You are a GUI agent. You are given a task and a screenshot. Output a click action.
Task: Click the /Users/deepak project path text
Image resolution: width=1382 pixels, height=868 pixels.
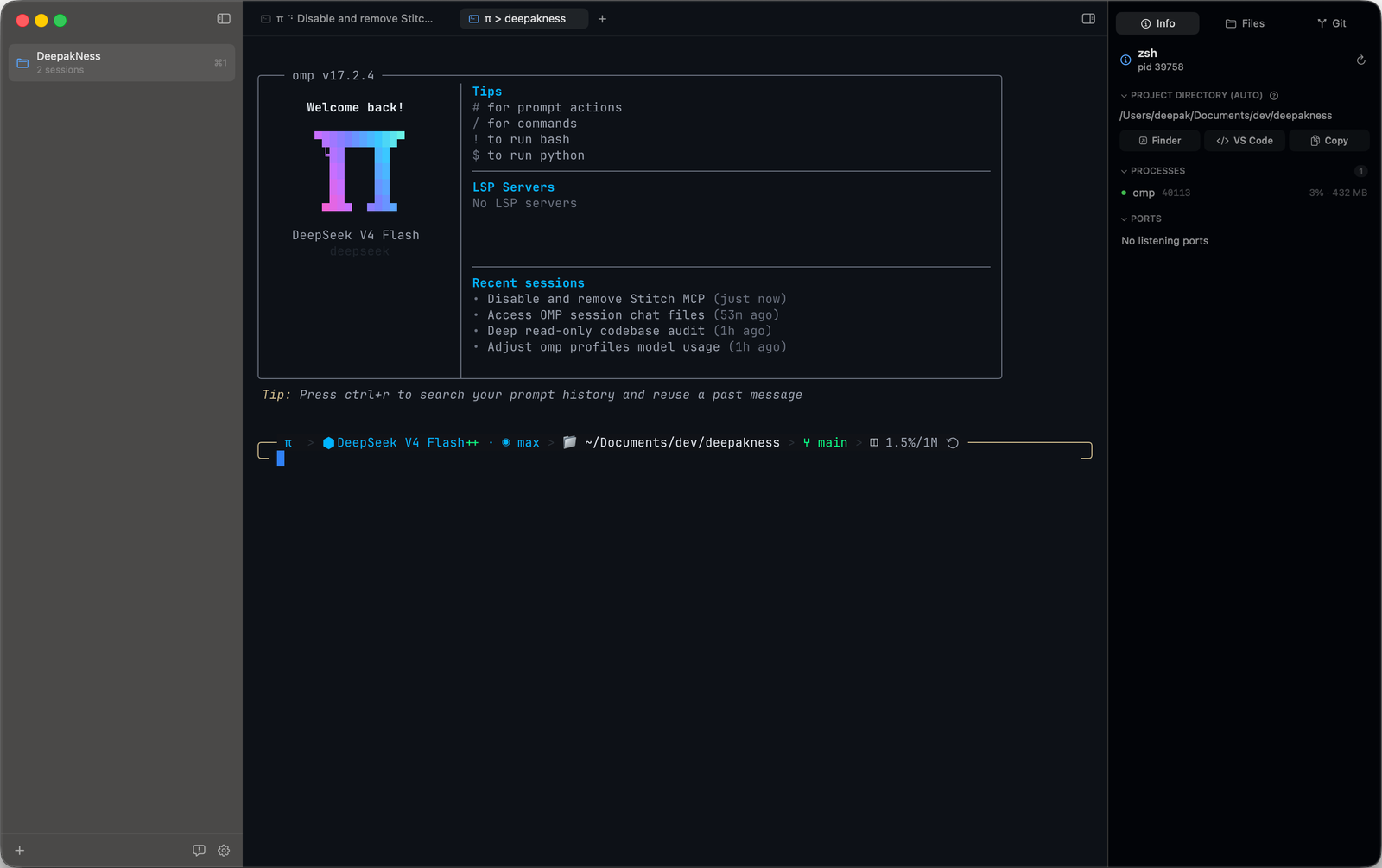coord(1226,116)
